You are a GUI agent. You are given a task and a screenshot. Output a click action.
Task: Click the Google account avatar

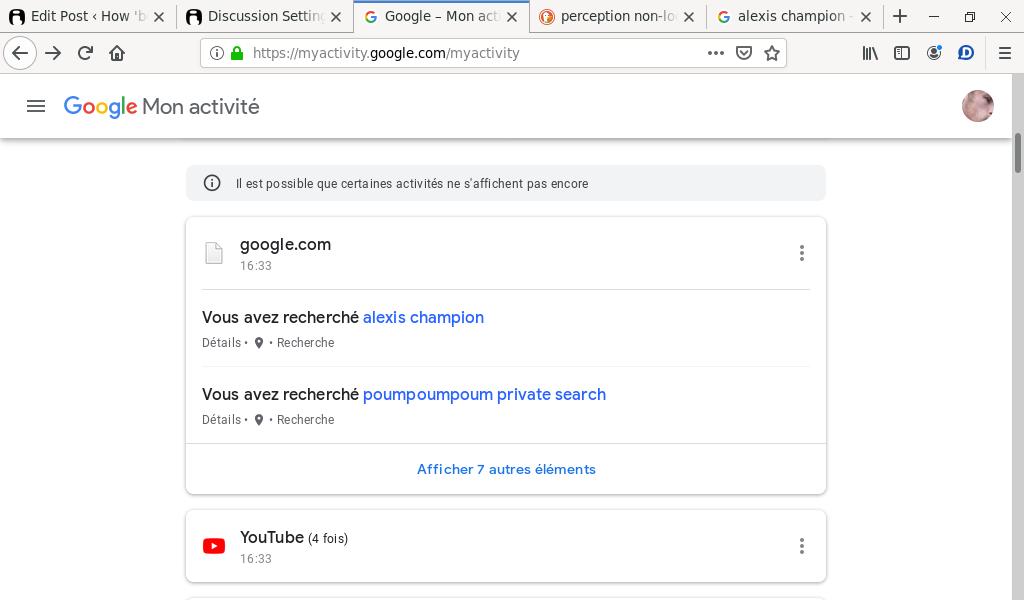(977, 106)
